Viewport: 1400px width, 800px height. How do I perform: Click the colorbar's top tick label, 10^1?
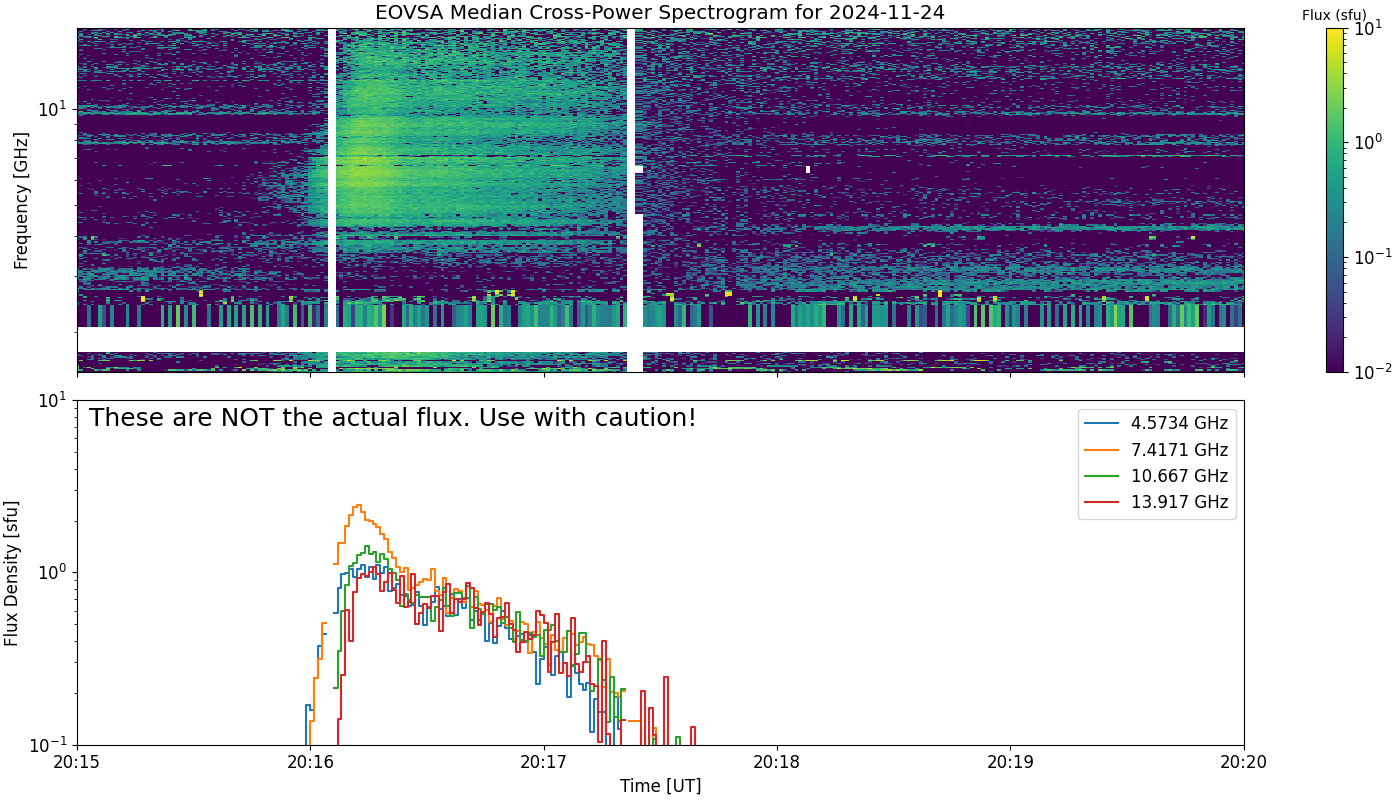pos(1367,29)
